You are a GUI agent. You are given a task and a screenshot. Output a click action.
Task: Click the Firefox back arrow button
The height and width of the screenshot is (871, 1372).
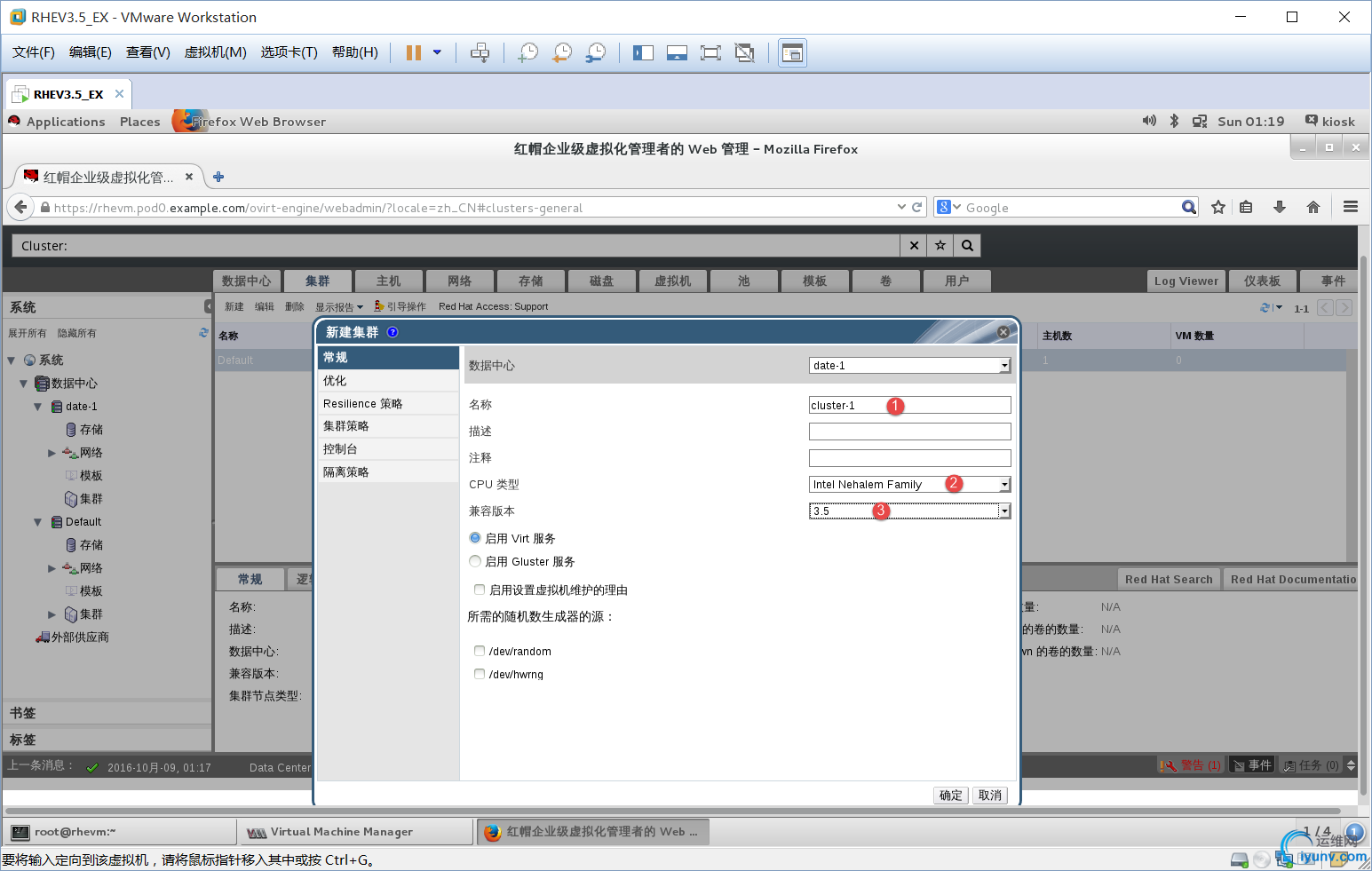point(20,207)
